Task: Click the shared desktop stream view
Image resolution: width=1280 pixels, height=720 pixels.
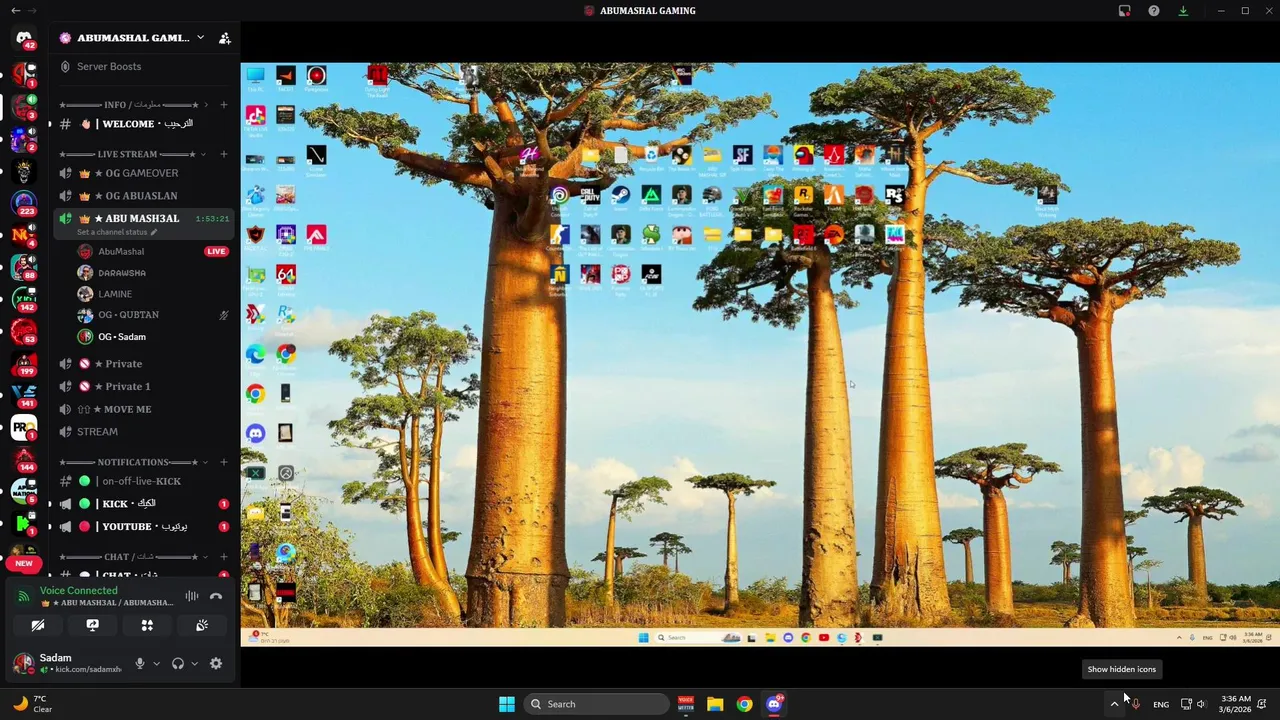Action: 760,354
